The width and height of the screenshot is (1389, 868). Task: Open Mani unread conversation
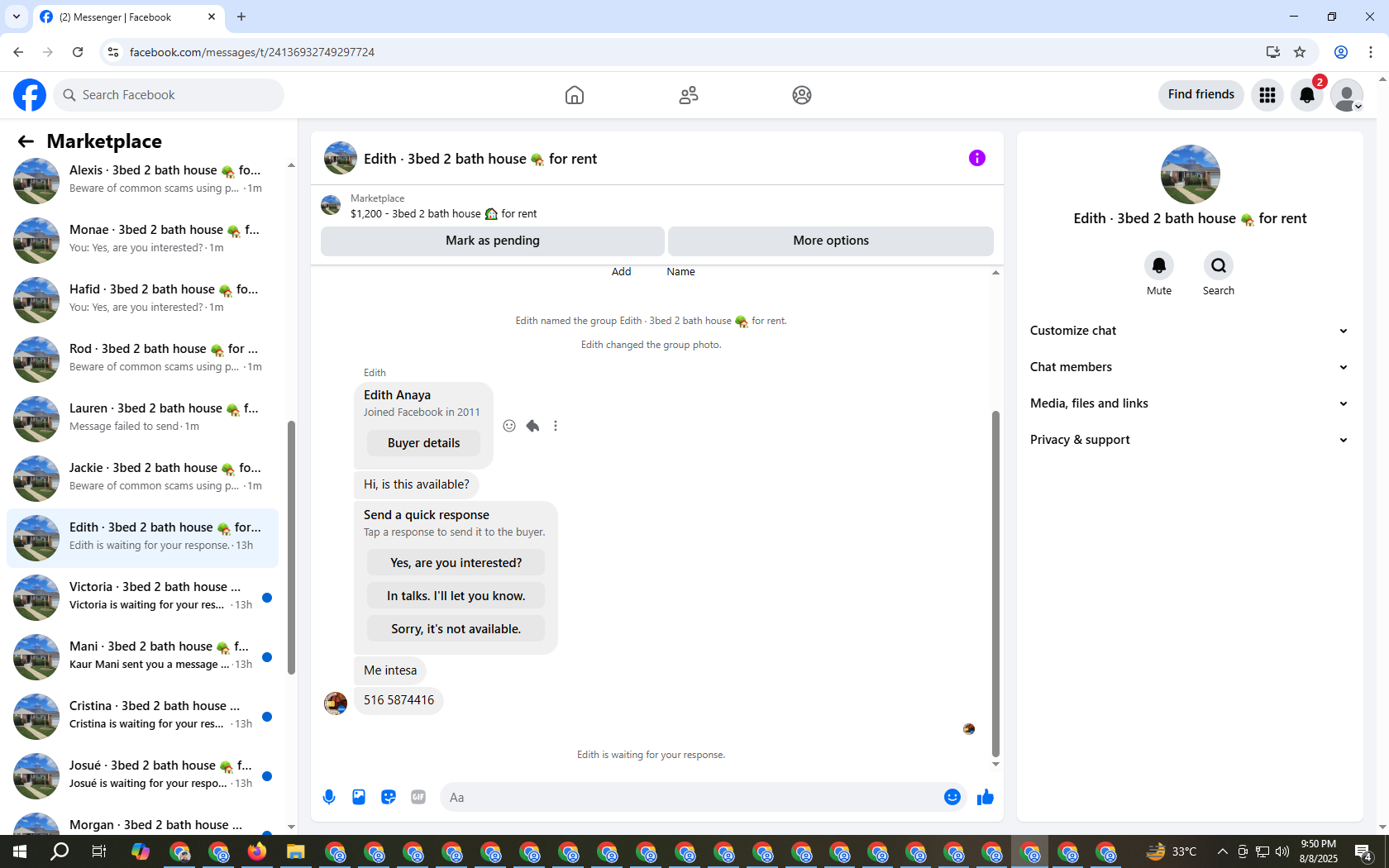tap(142, 656)
